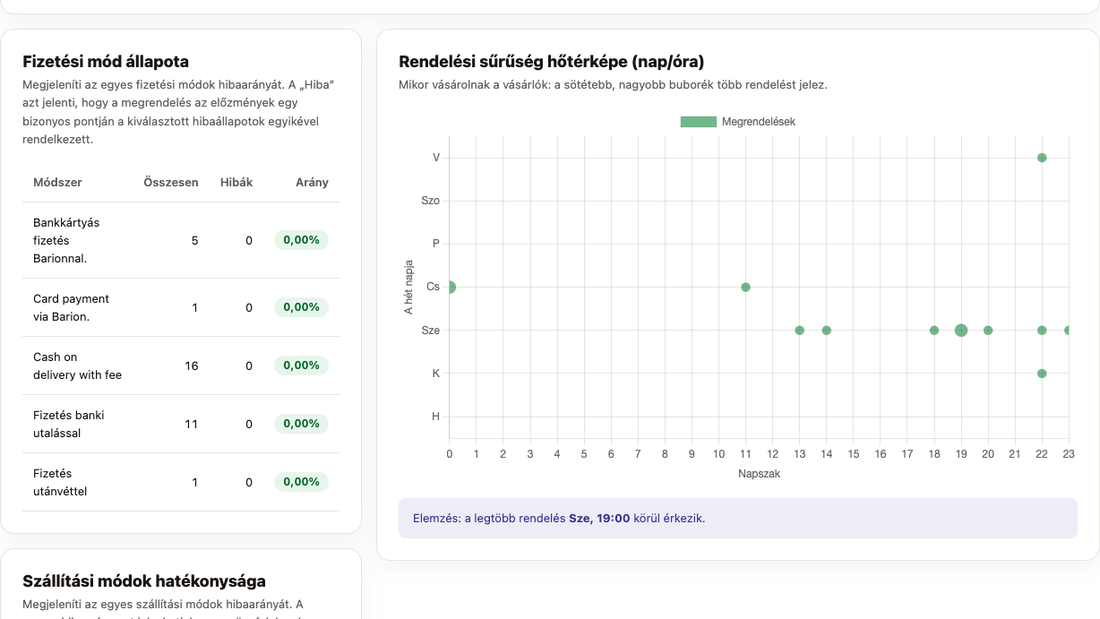This screenshot has width=1100, height=619.
Task: Click the 0,00% badge for Card payment via Barion
Action: pos(301,307)
